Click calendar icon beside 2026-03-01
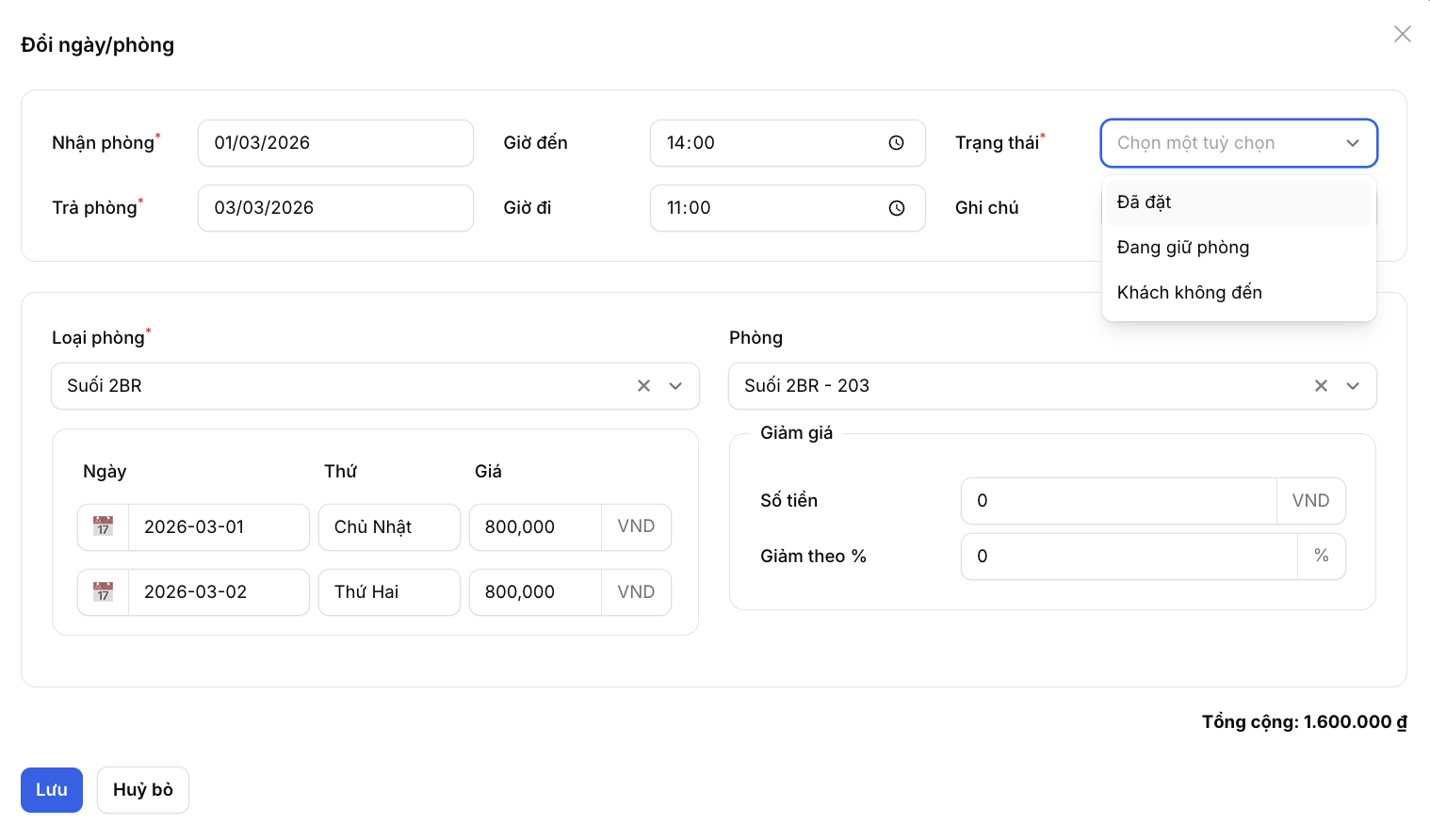1430x840 pixels. coord(104,526)
